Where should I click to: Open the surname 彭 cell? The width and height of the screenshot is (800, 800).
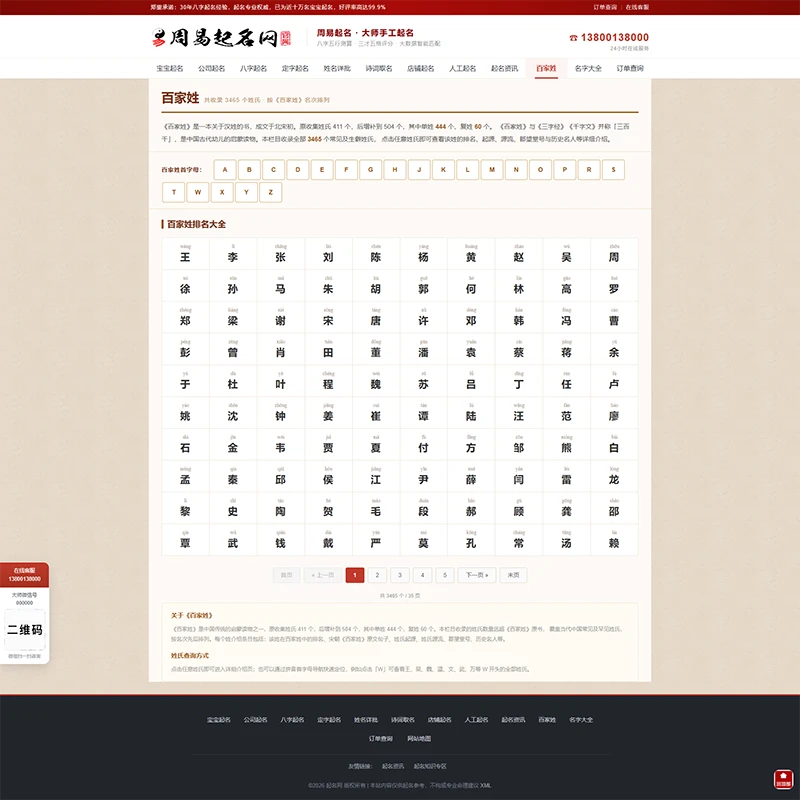pos(185,349)
